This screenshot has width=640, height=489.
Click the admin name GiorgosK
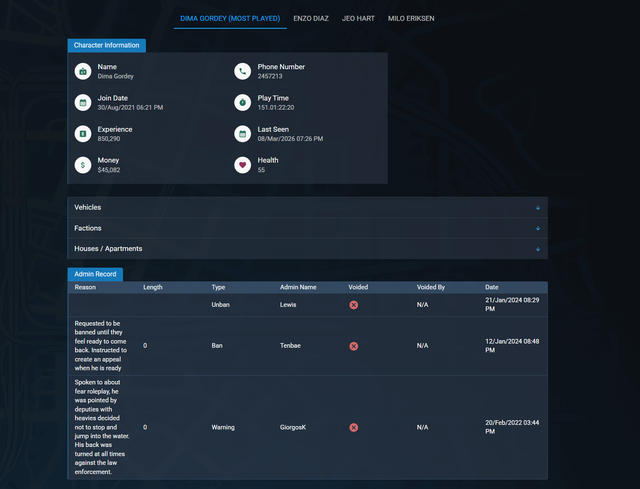293,427
